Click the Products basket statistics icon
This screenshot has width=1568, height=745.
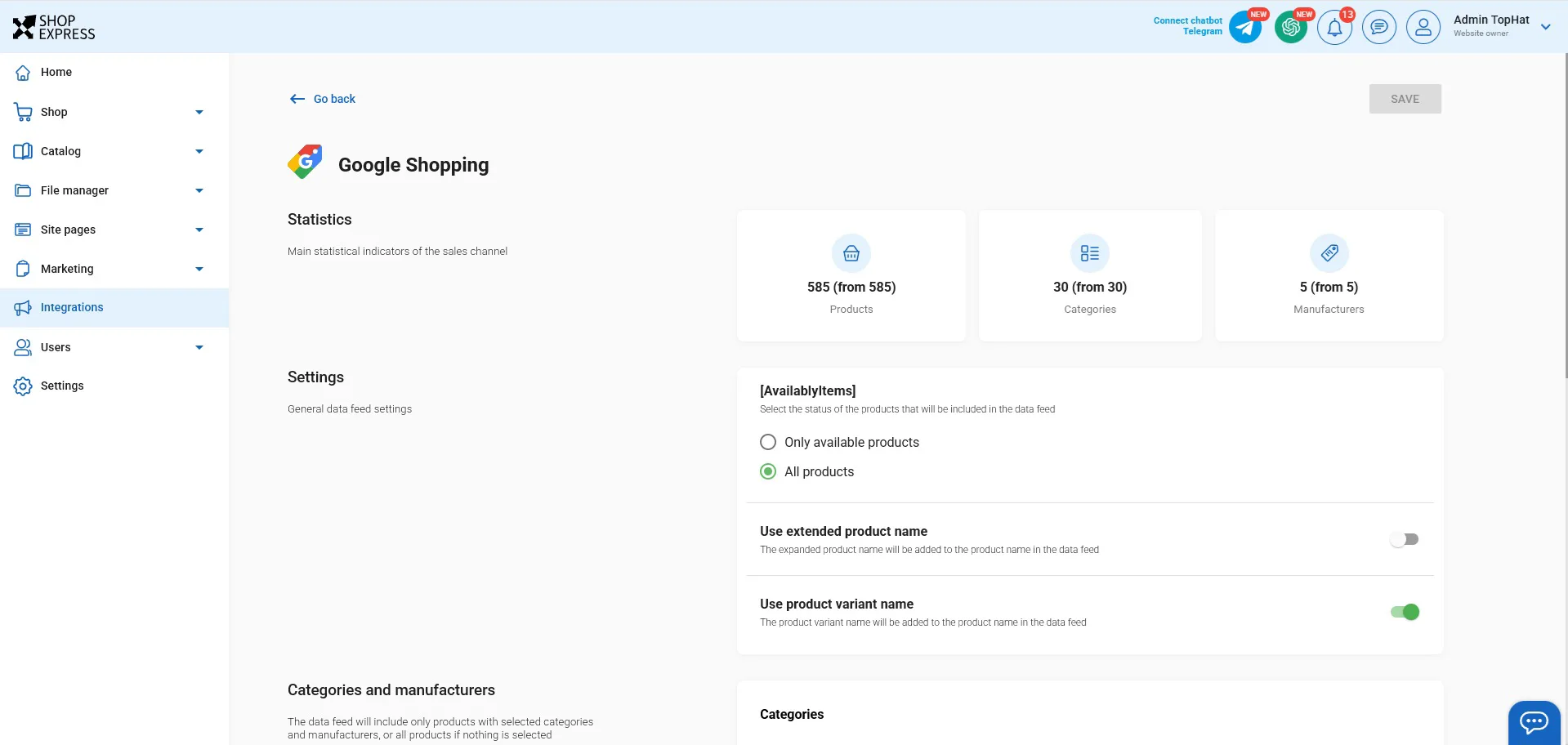coord(851,253)
